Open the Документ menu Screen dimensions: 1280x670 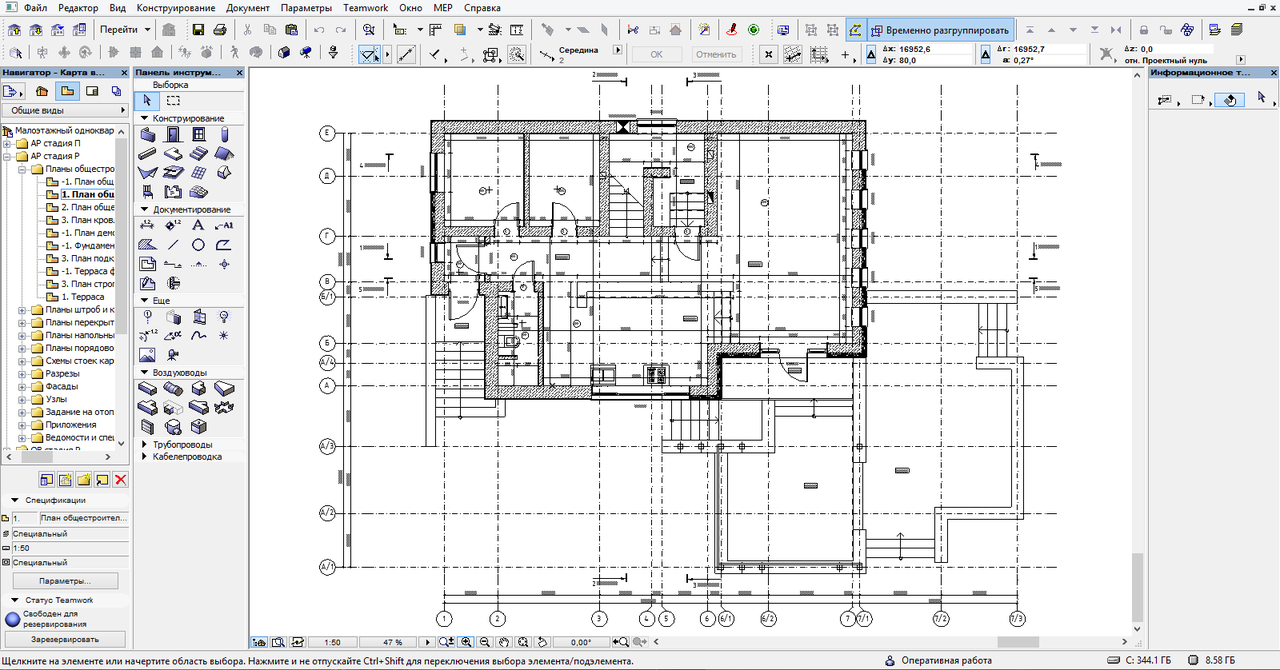248,8
